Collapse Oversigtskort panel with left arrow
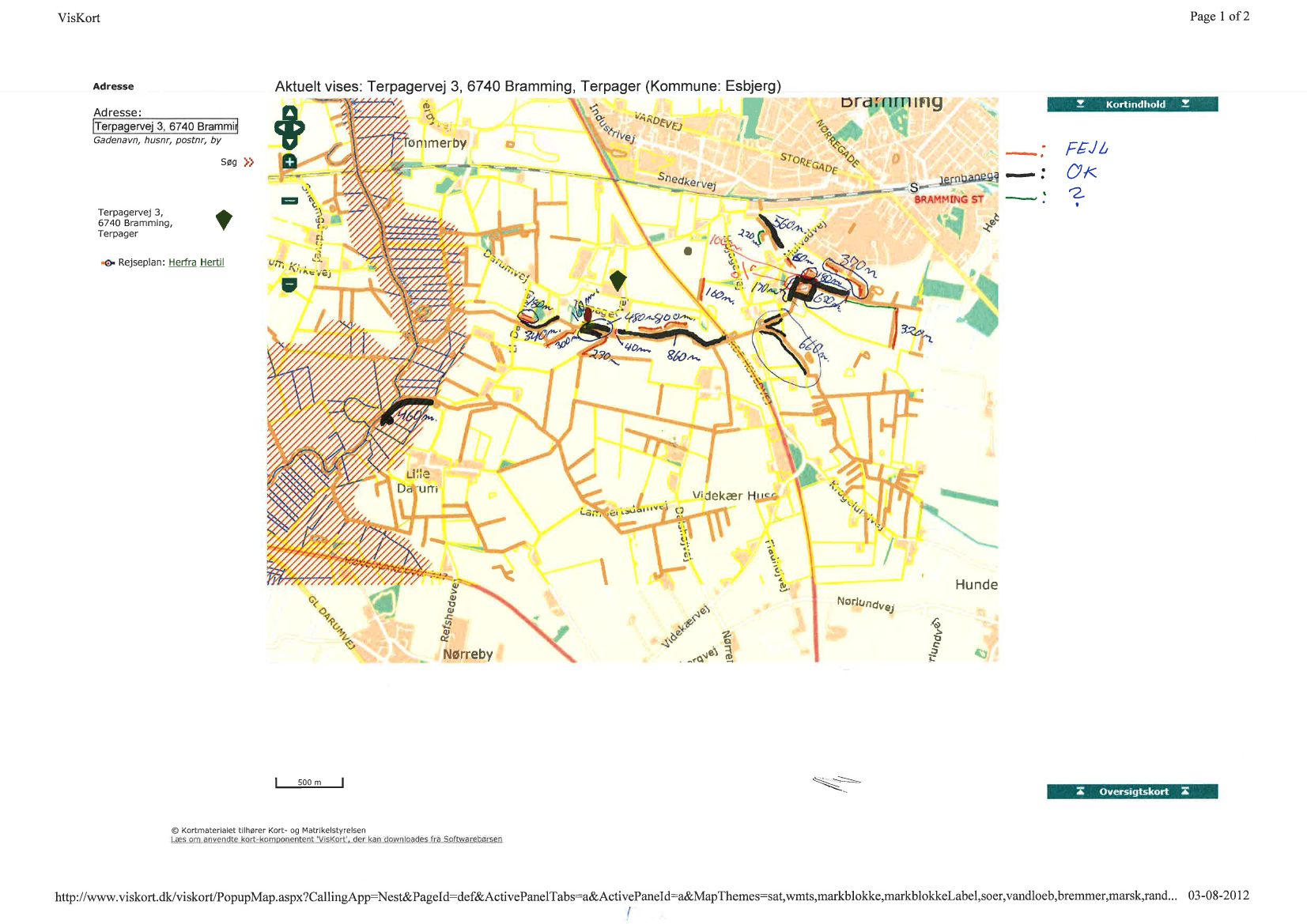 click(1080, 791)
